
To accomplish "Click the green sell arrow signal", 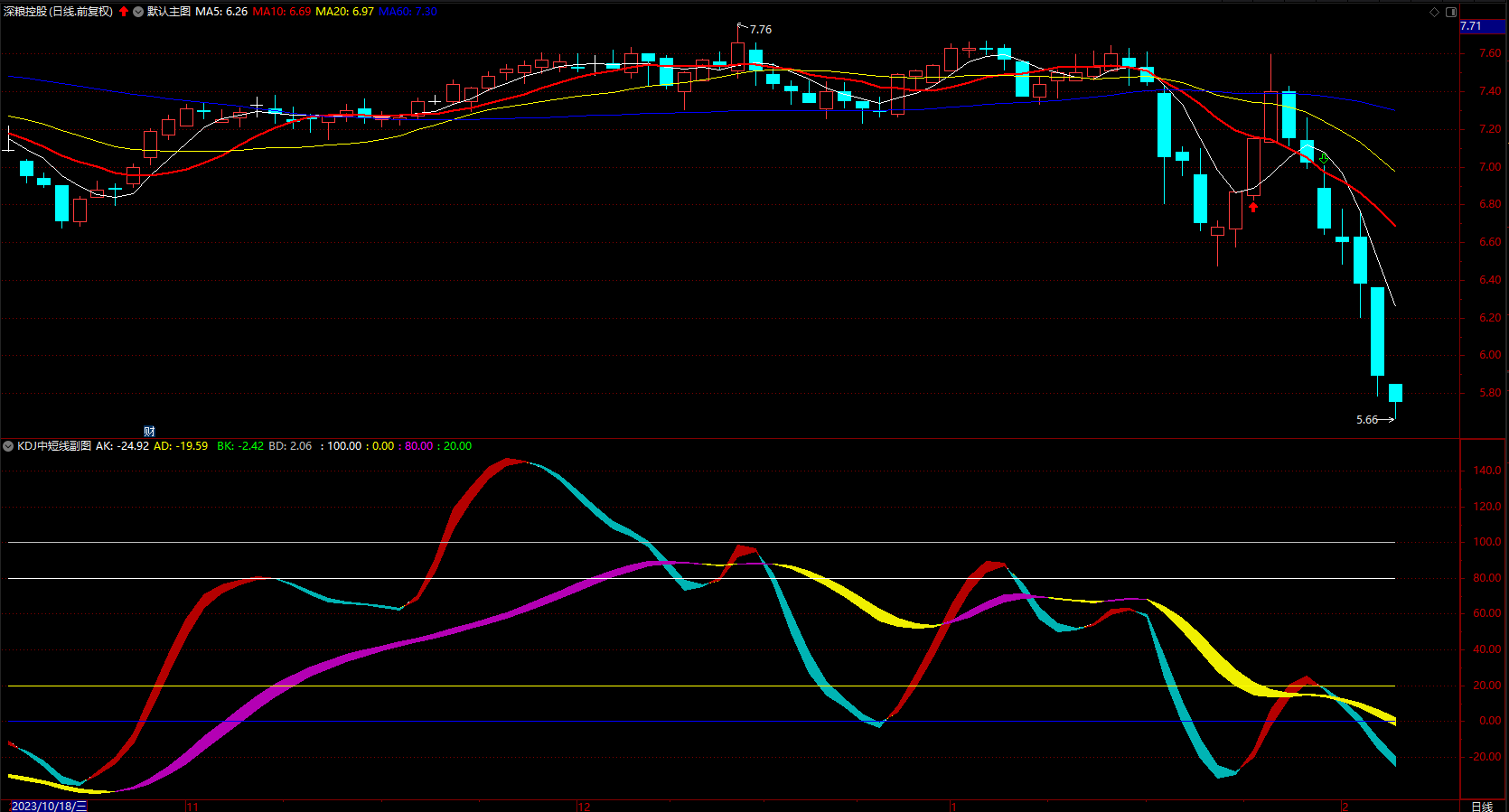I will point(1324,158).
